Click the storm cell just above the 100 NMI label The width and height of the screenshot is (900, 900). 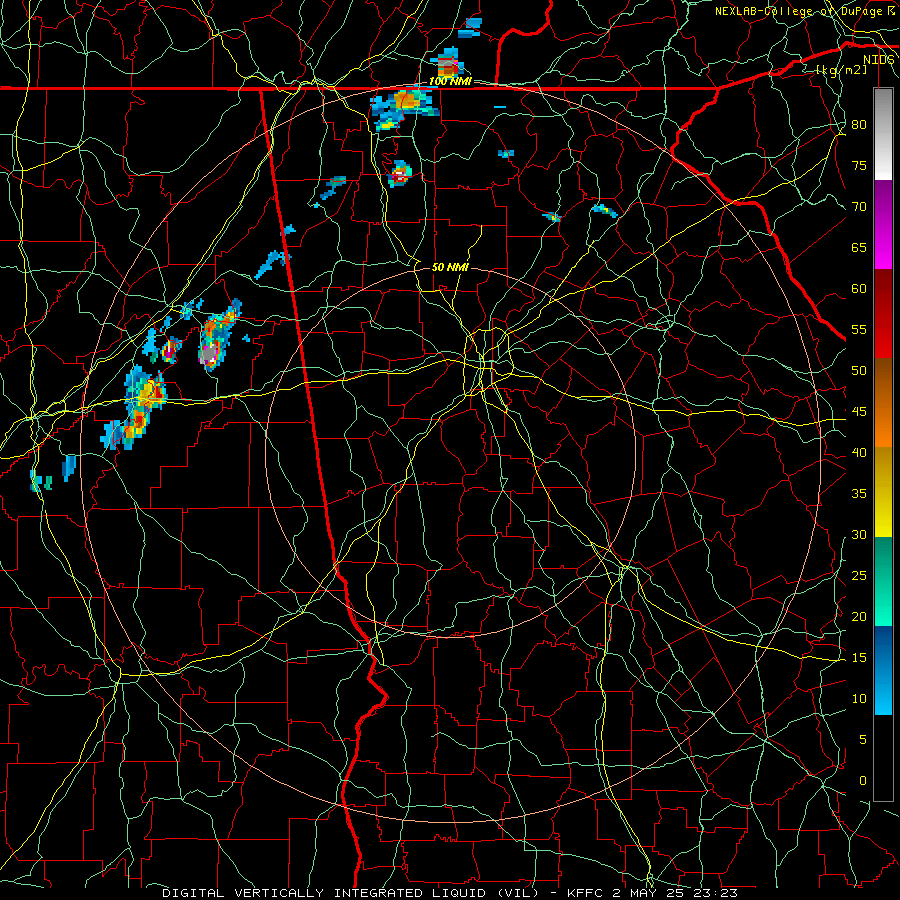pyautogui.click(x=447, y=64)
